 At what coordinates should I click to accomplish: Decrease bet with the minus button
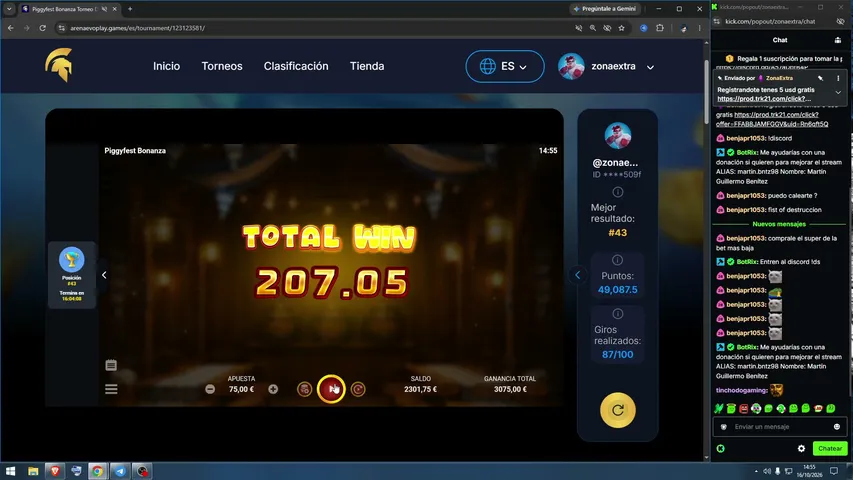(x=210, y=389)
